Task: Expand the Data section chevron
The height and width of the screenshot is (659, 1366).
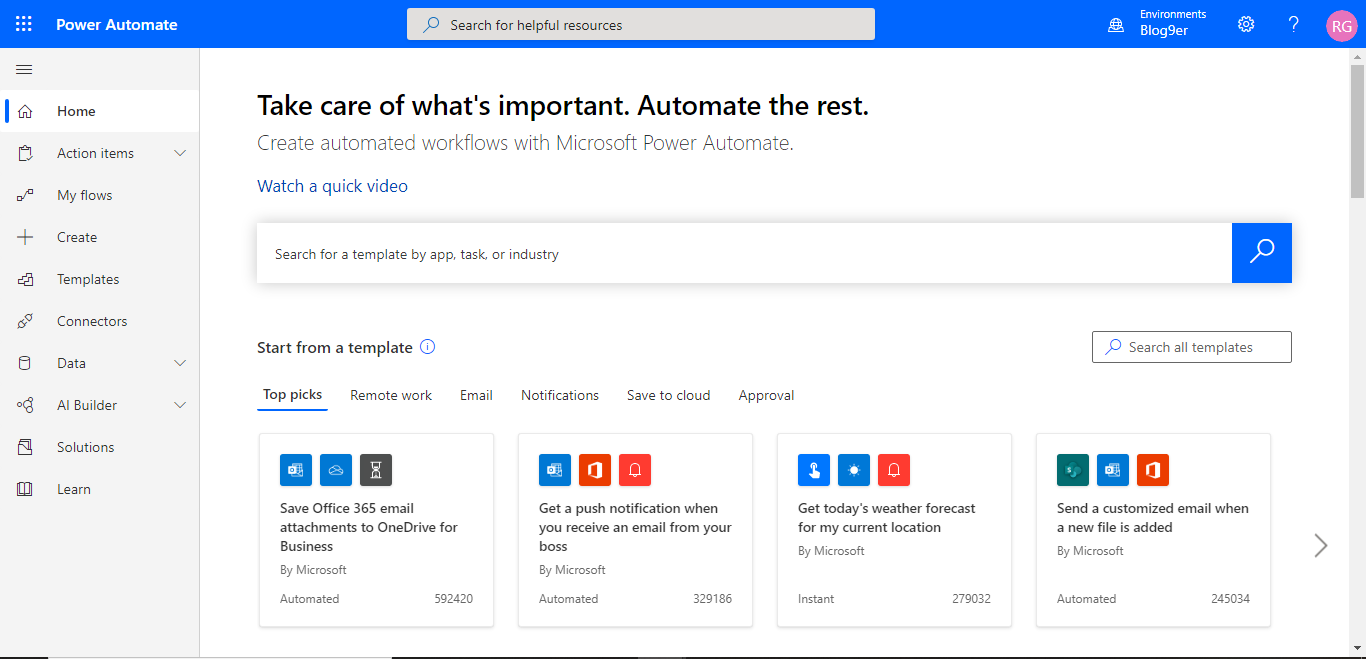Action: pos(180,363)
